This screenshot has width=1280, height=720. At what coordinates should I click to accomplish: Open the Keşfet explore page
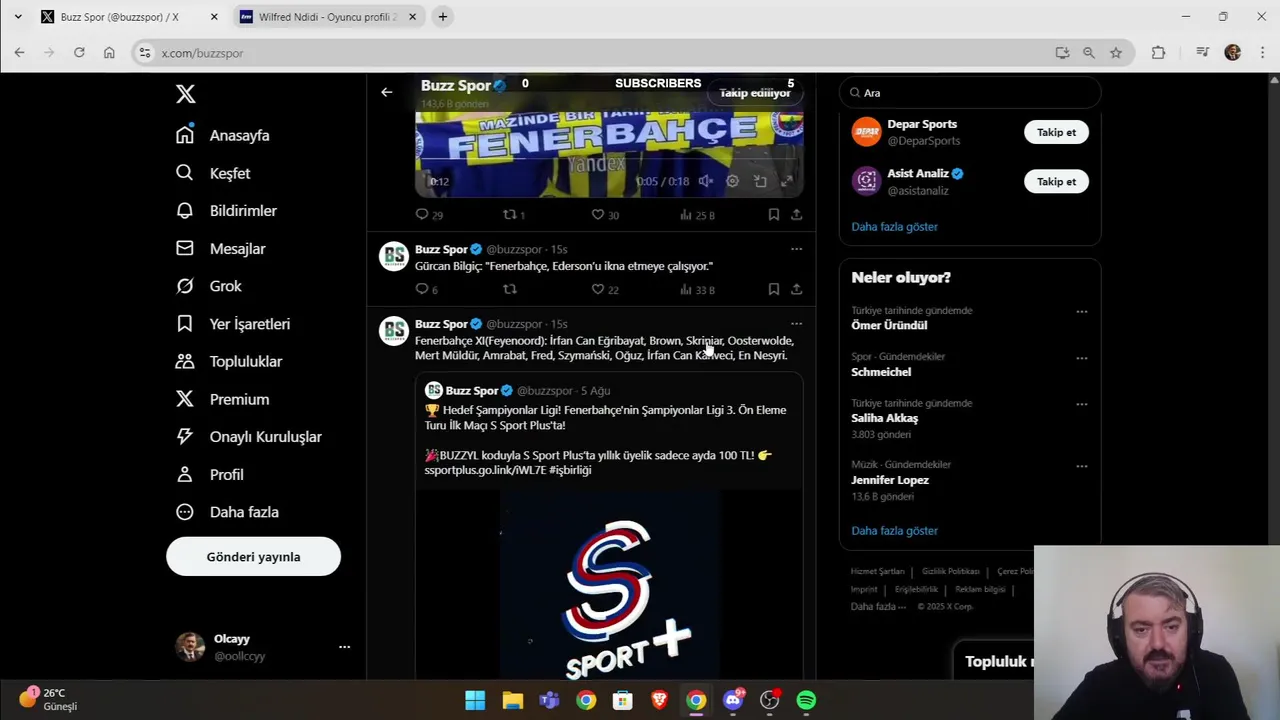click(x=213, y=173)
